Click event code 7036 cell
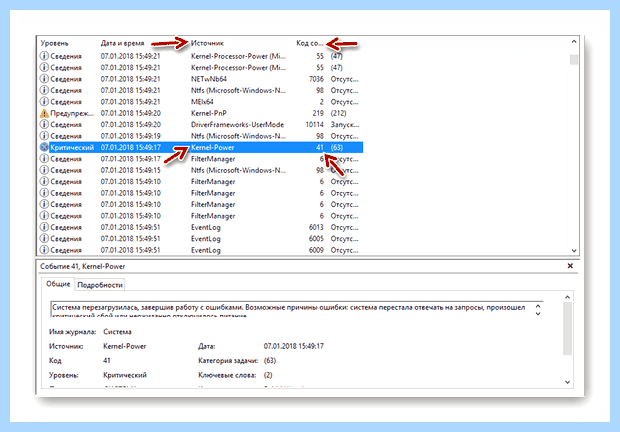620x432 pixels. coord(316,79)
